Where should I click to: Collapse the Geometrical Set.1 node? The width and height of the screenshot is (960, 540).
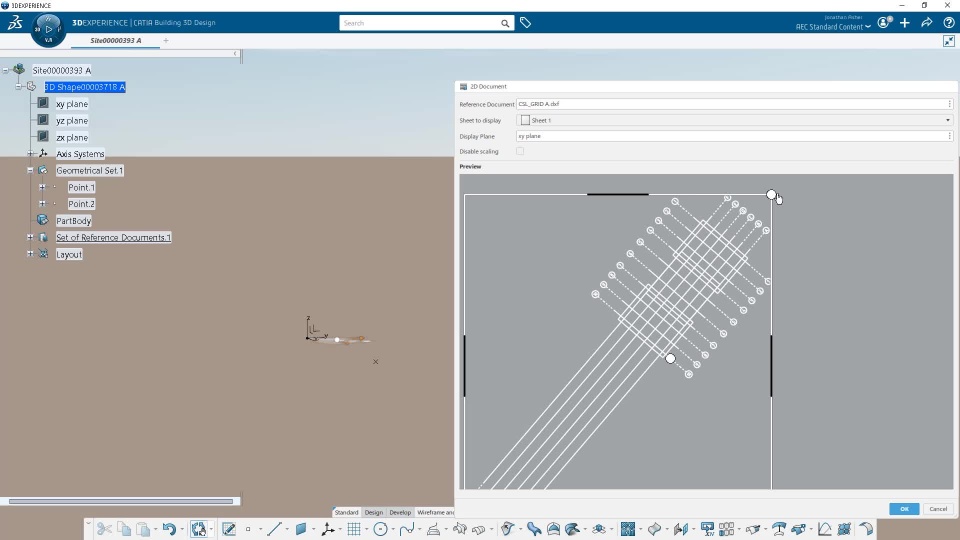coord(30,170)
